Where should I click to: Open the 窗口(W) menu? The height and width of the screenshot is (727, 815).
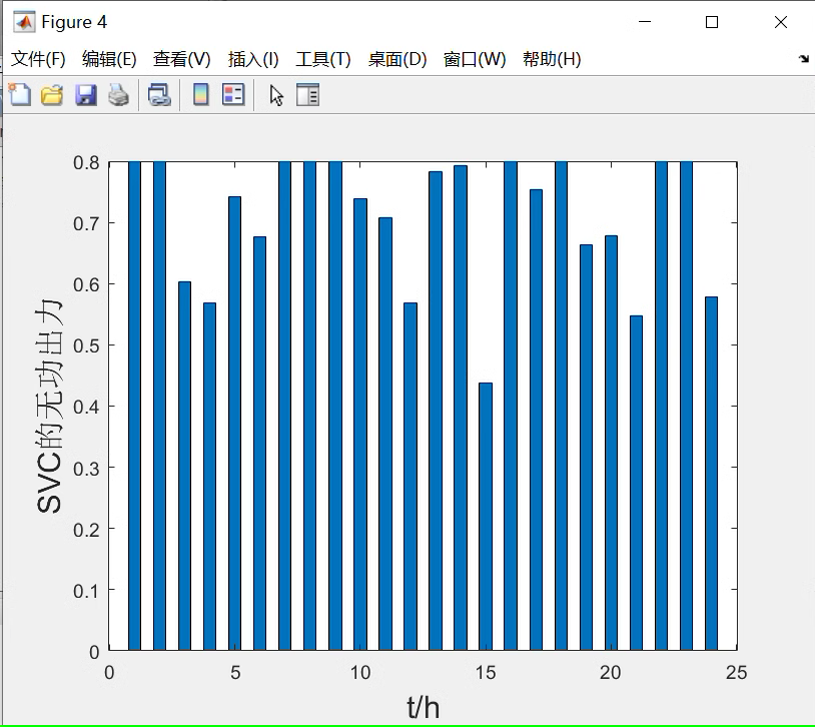pyautogui.click(x=475, y=59)
